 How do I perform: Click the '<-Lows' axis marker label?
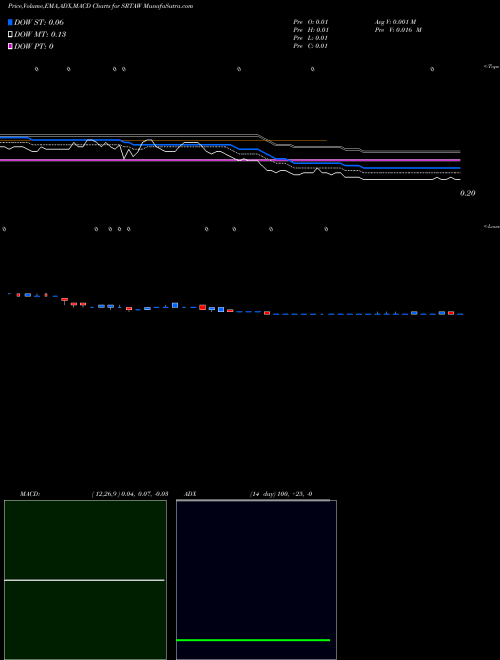point(491,226)
